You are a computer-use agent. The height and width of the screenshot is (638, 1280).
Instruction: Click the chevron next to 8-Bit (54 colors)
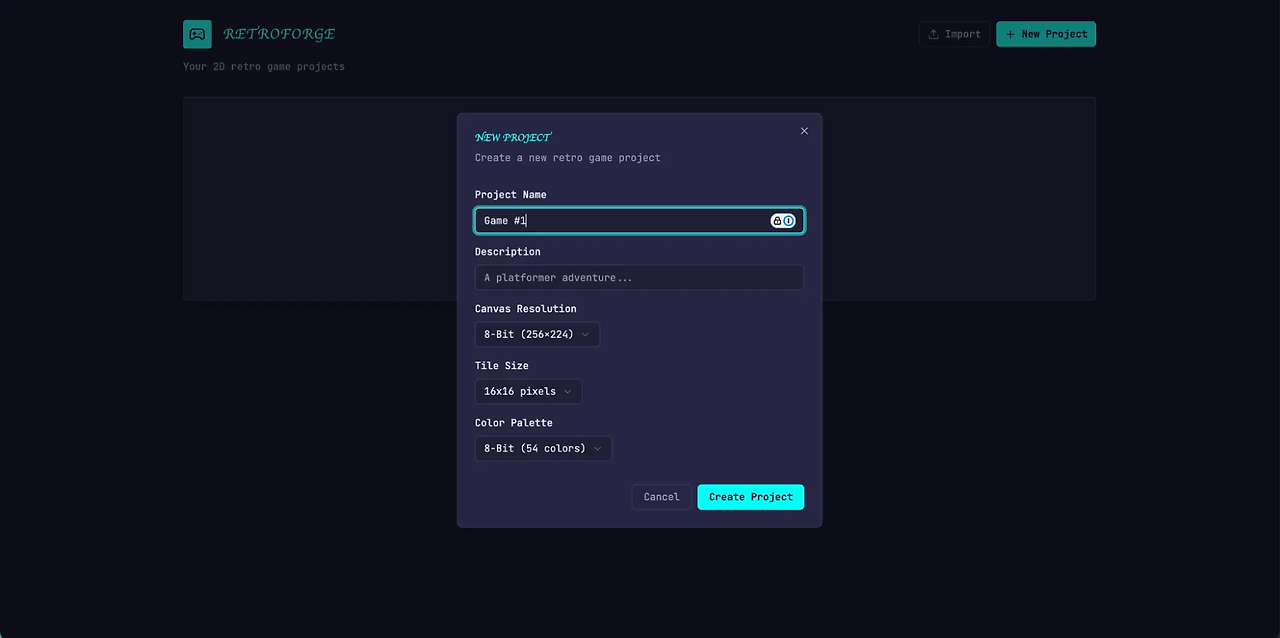coord(597,449)
